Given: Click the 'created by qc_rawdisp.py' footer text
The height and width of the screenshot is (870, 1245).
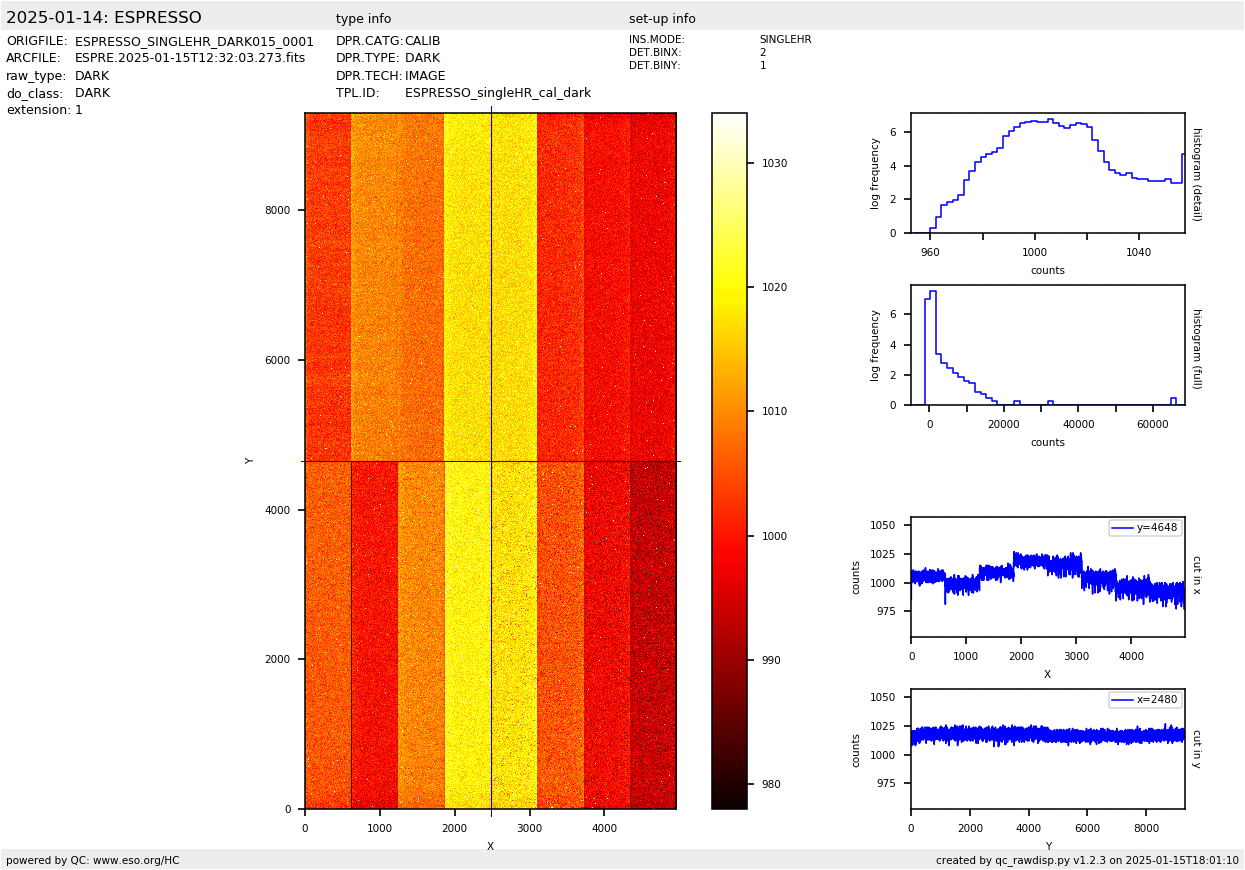Looking at the screenshot, I should pyautogui.click(x=1087, y=860).
